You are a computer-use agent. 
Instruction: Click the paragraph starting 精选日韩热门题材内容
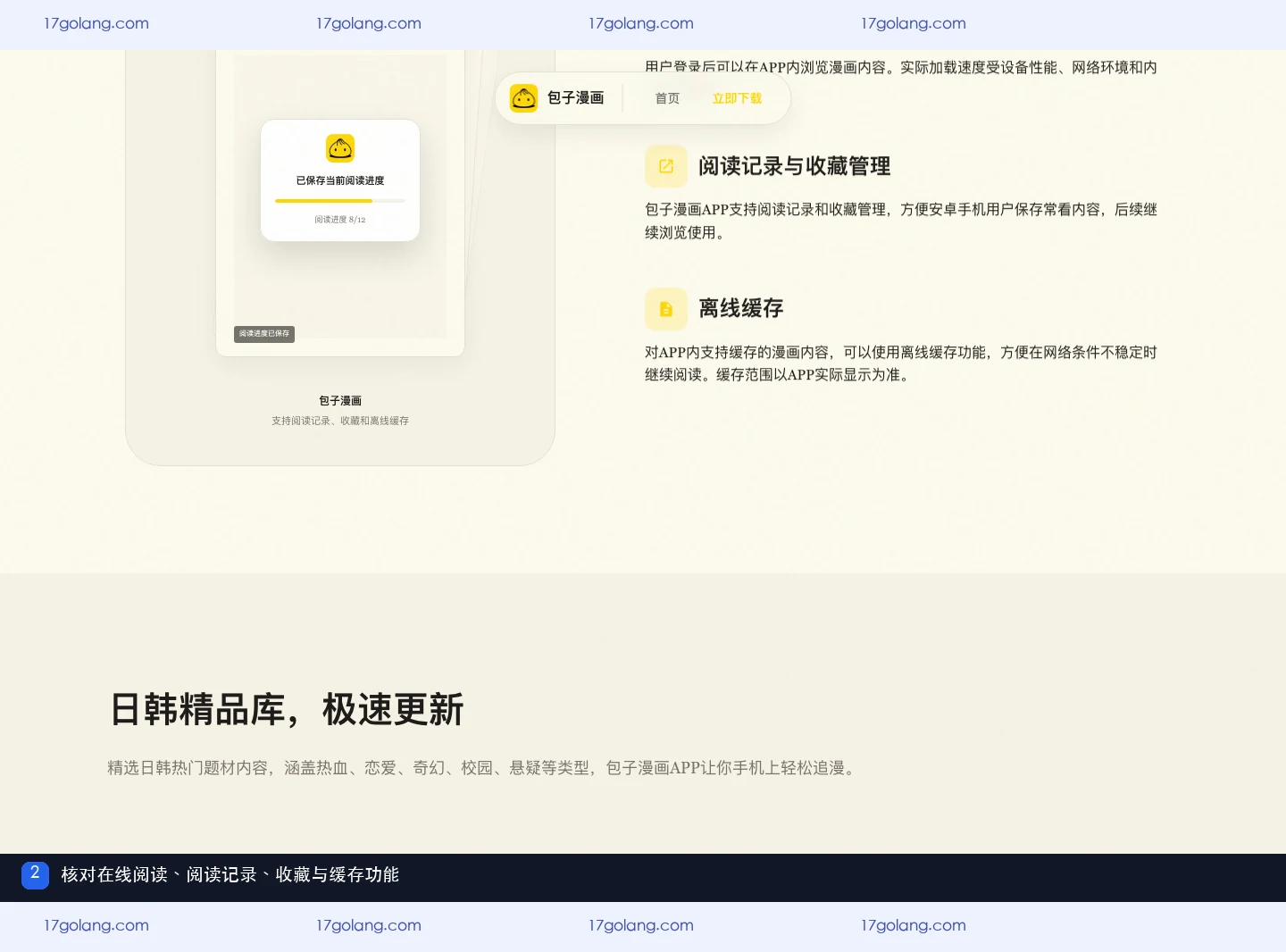482,768
